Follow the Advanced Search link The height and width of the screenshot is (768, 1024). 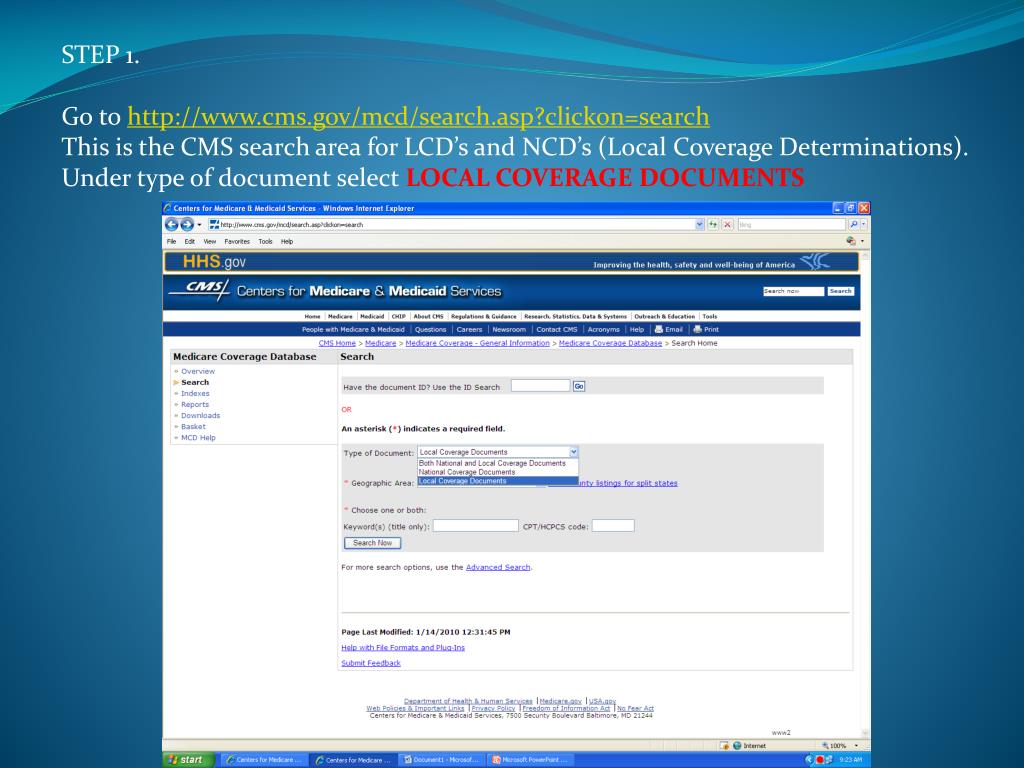click(x=498, y=568)
